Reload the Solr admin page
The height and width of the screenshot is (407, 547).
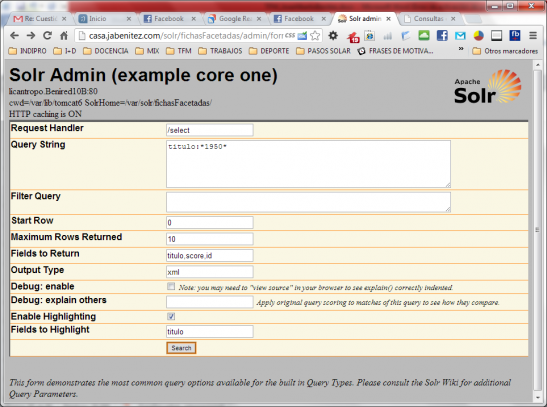47,35
